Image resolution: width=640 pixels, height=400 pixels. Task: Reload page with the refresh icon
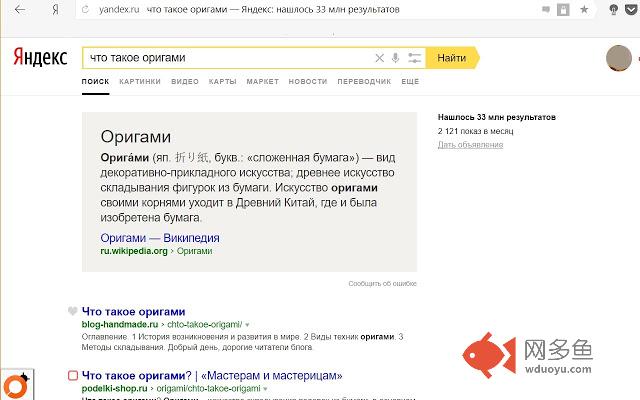pyautogui.click(x=85, y=9)
